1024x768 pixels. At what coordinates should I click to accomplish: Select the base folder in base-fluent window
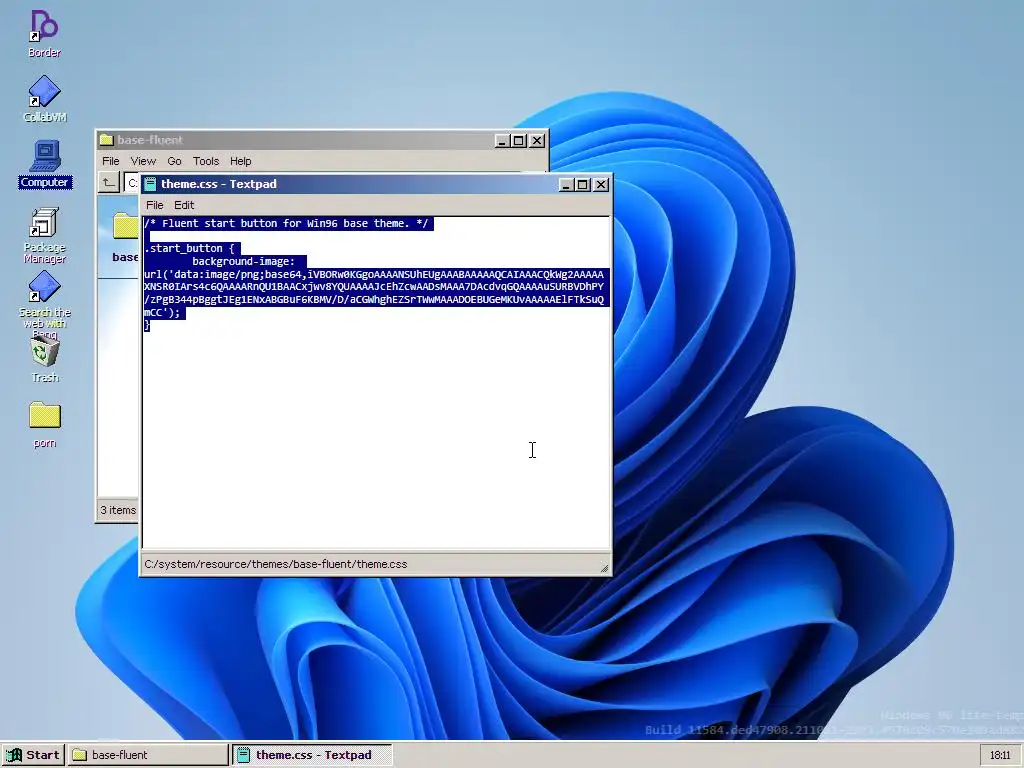[125, 236]
